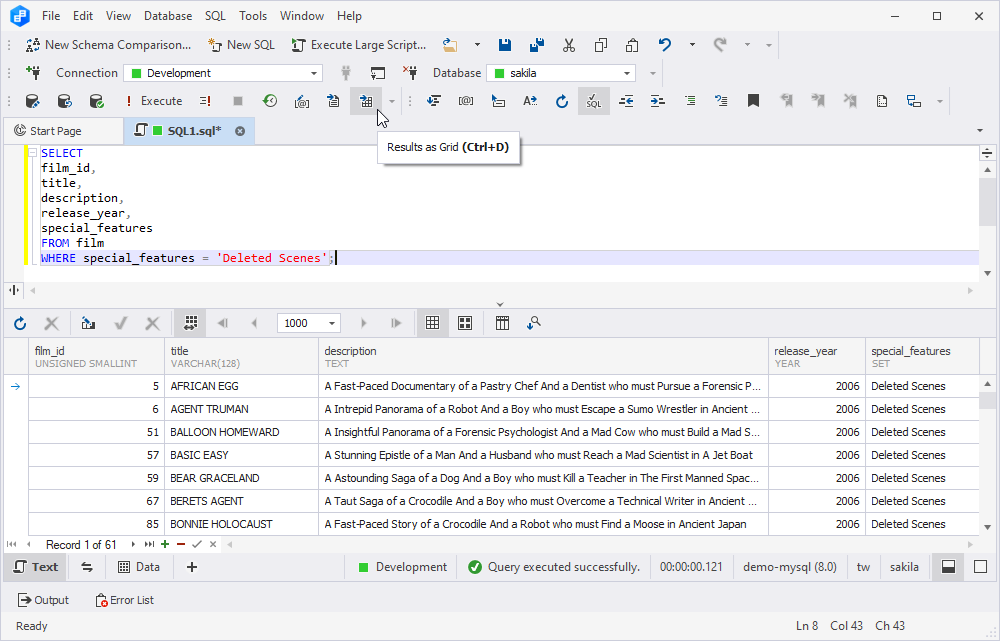
Task: Click the Refresh icon in SQL toolbar
Action: [x=561, y=101]
